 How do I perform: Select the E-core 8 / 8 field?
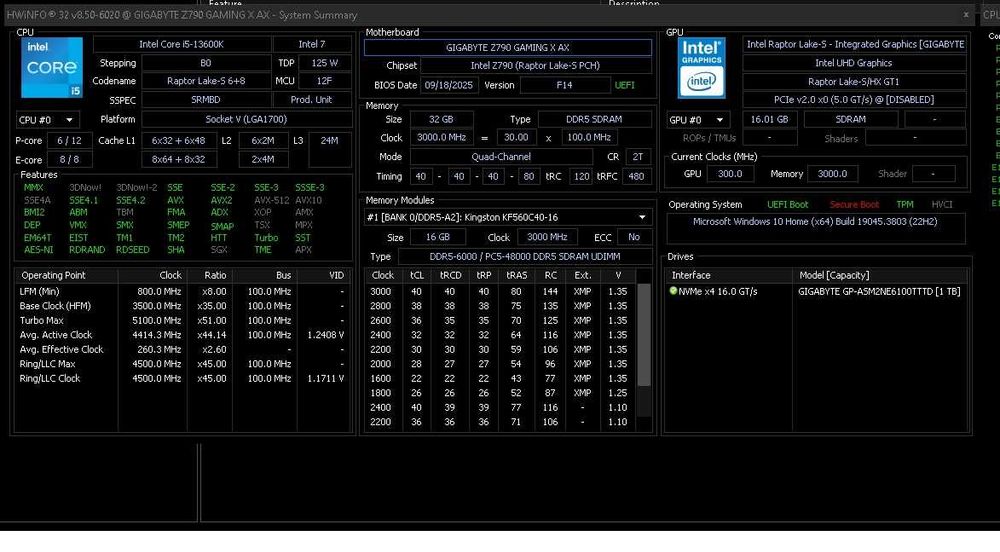click(x=70, y=159)
